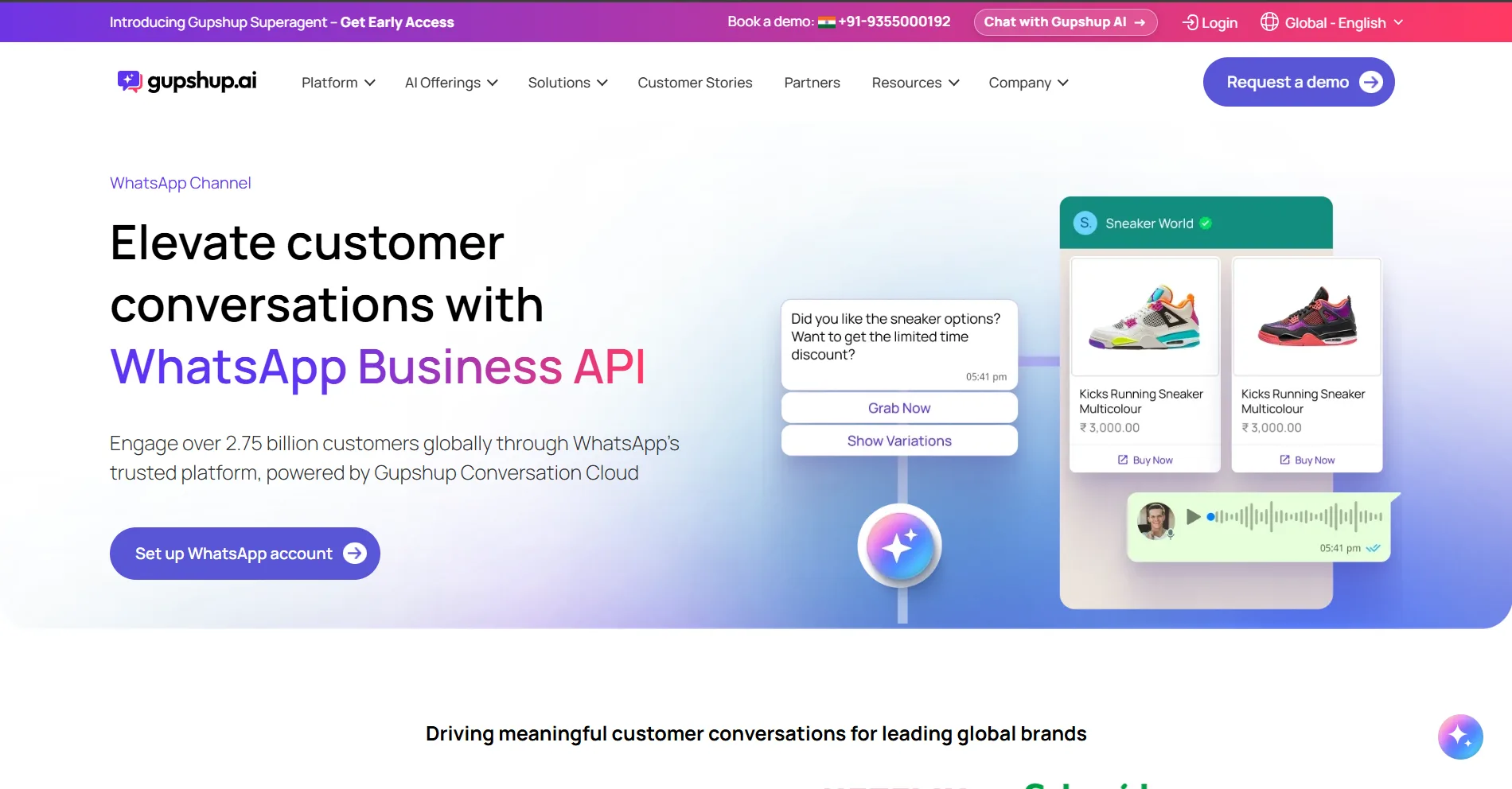Open floating sparkle AI chat widget
Screen dimensions: 1512x789
[1460, 737]
